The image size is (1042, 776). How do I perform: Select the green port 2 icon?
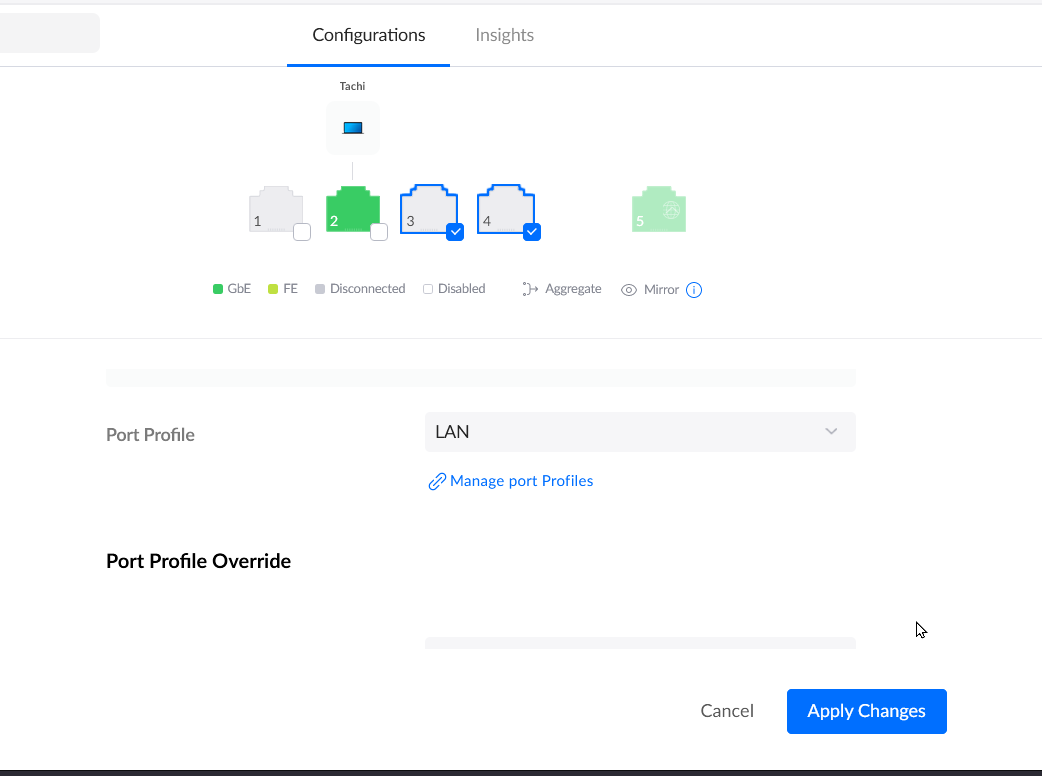coord(353,209)
